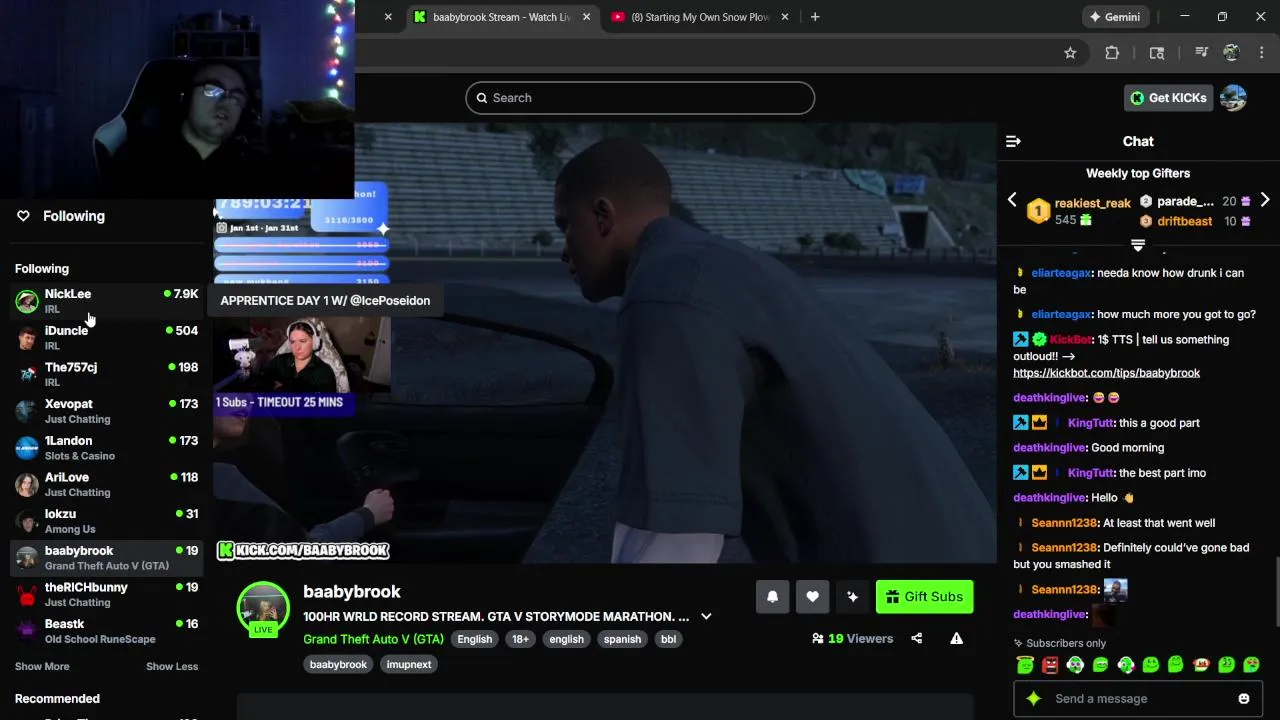Click eliarteagax username on 'how much more' message

tap(1061, 314)
